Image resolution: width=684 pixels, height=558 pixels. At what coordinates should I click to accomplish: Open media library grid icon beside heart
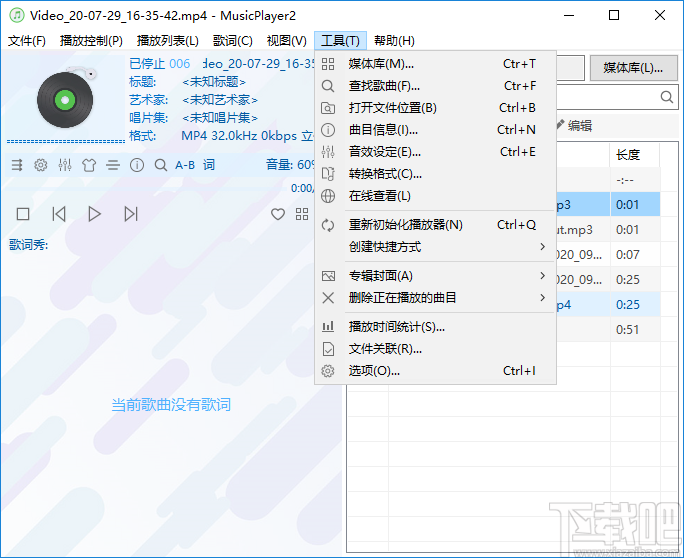[302, 214]
